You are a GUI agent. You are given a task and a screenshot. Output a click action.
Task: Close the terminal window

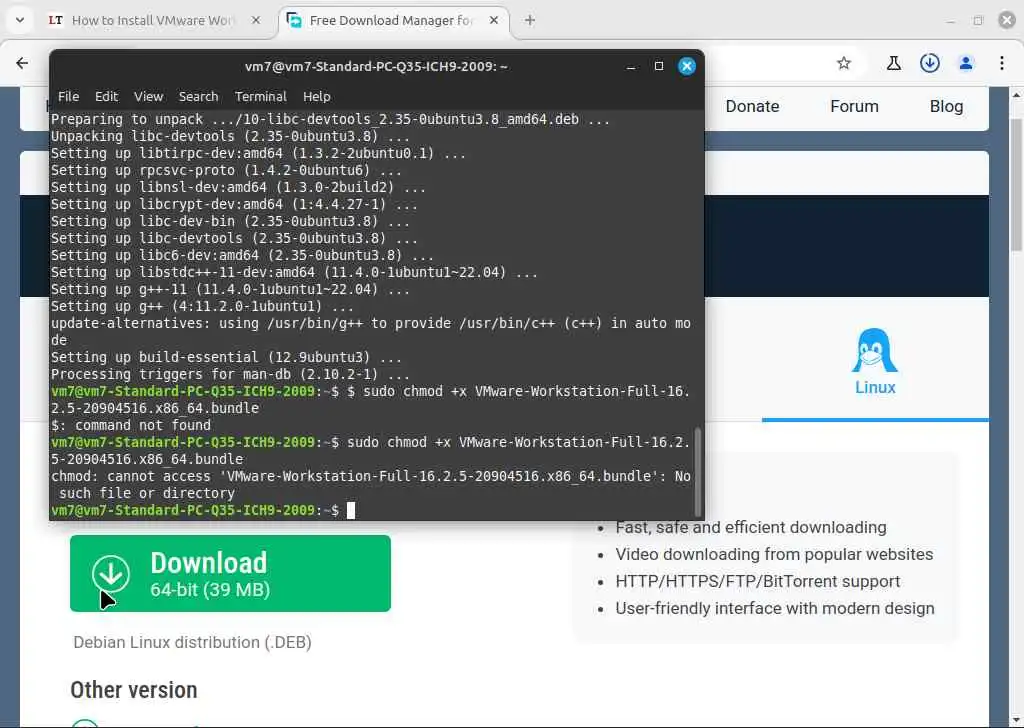[686, 66]
